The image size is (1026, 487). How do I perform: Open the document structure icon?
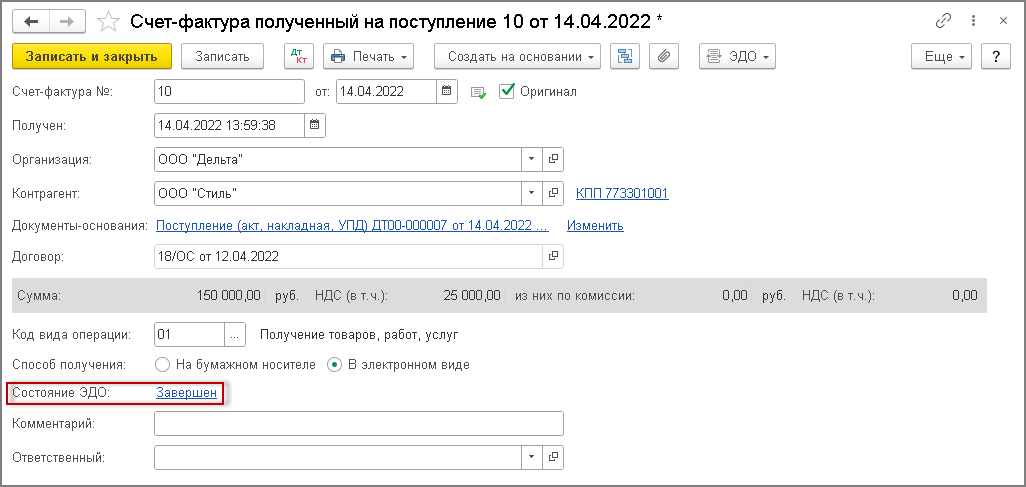click(x=625, y=57)
